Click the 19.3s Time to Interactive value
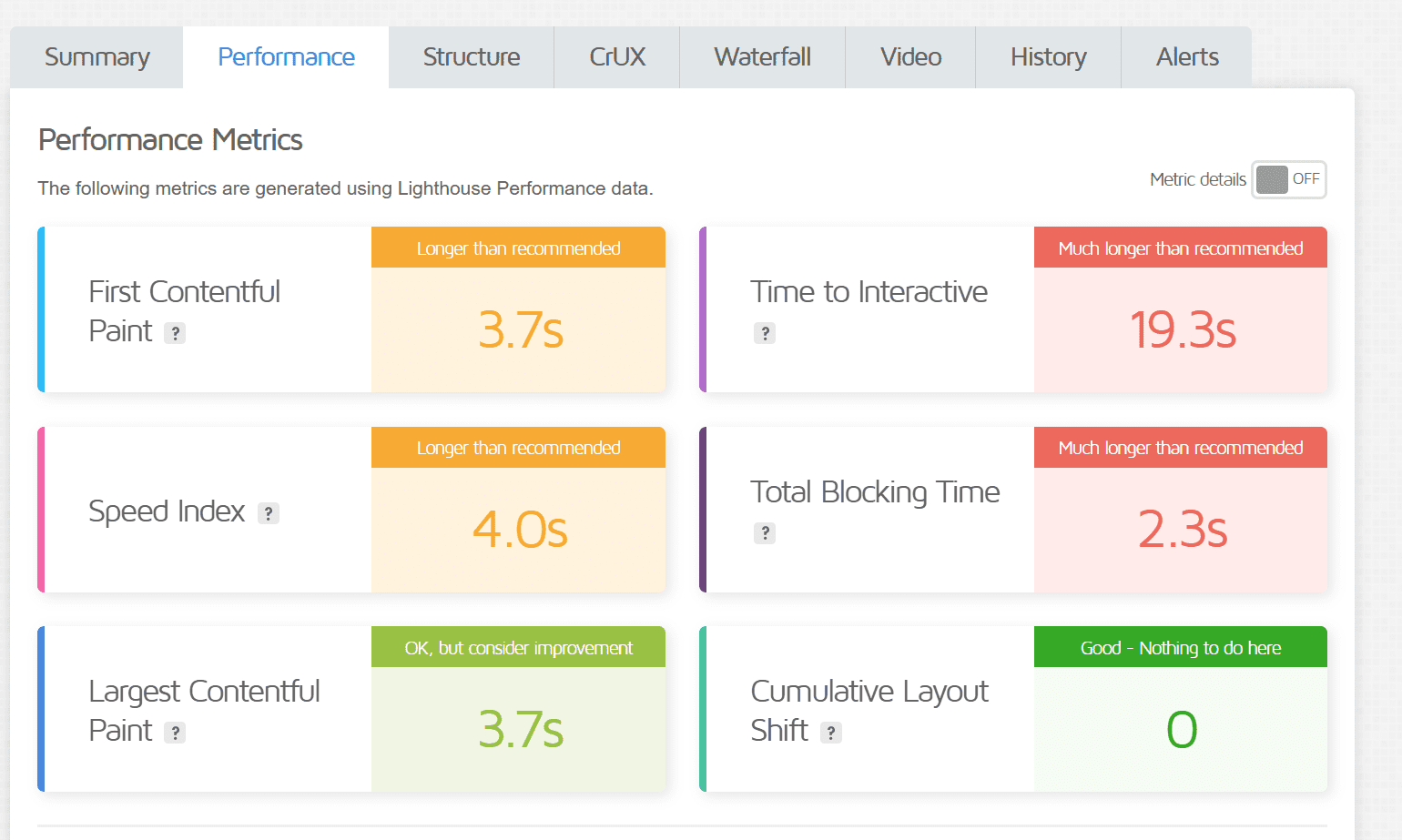 pyautogui.click(x=1182, y=330)
